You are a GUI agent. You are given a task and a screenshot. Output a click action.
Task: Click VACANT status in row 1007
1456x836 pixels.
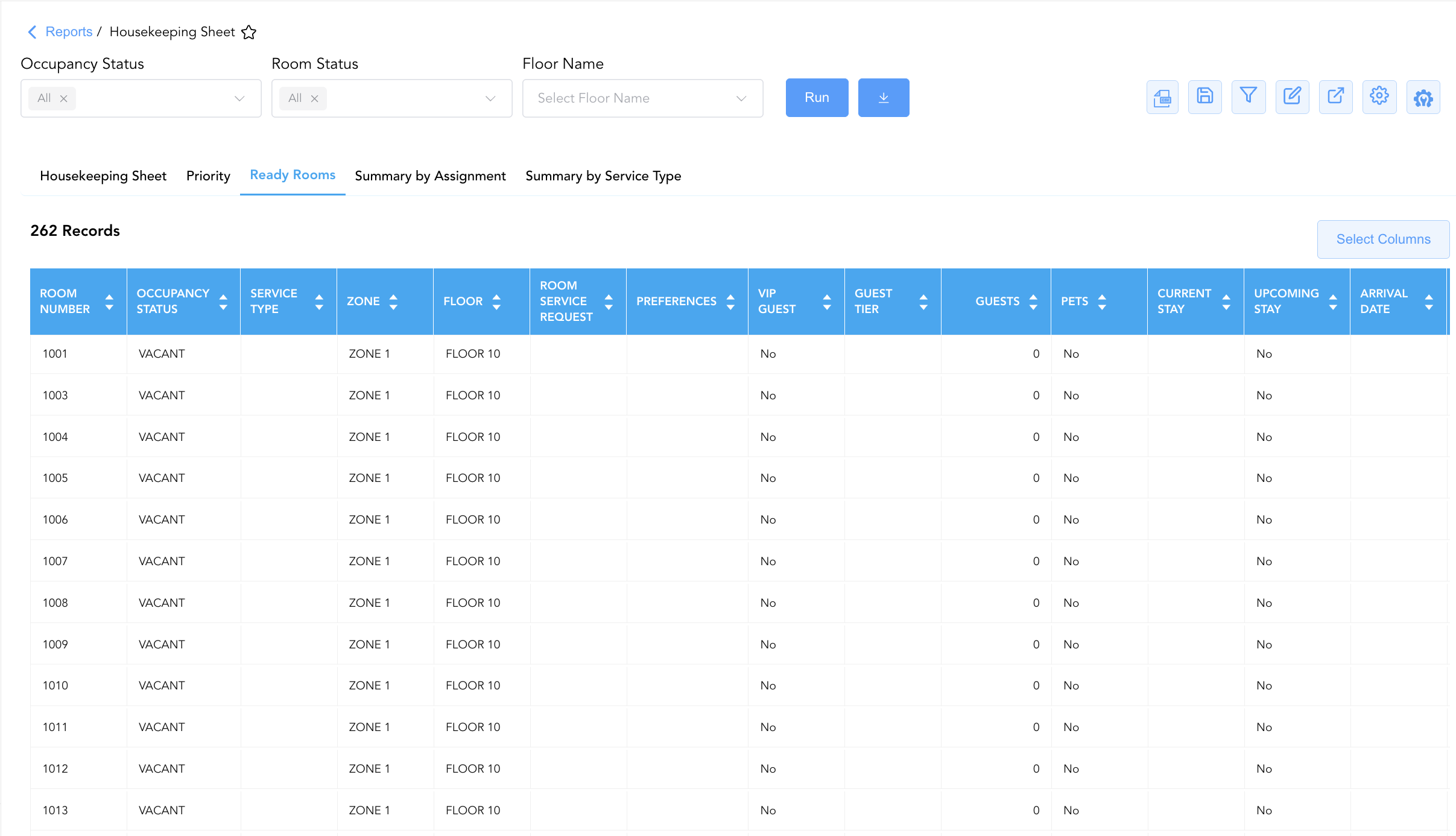pyautogui.click(x=162, y=562)
